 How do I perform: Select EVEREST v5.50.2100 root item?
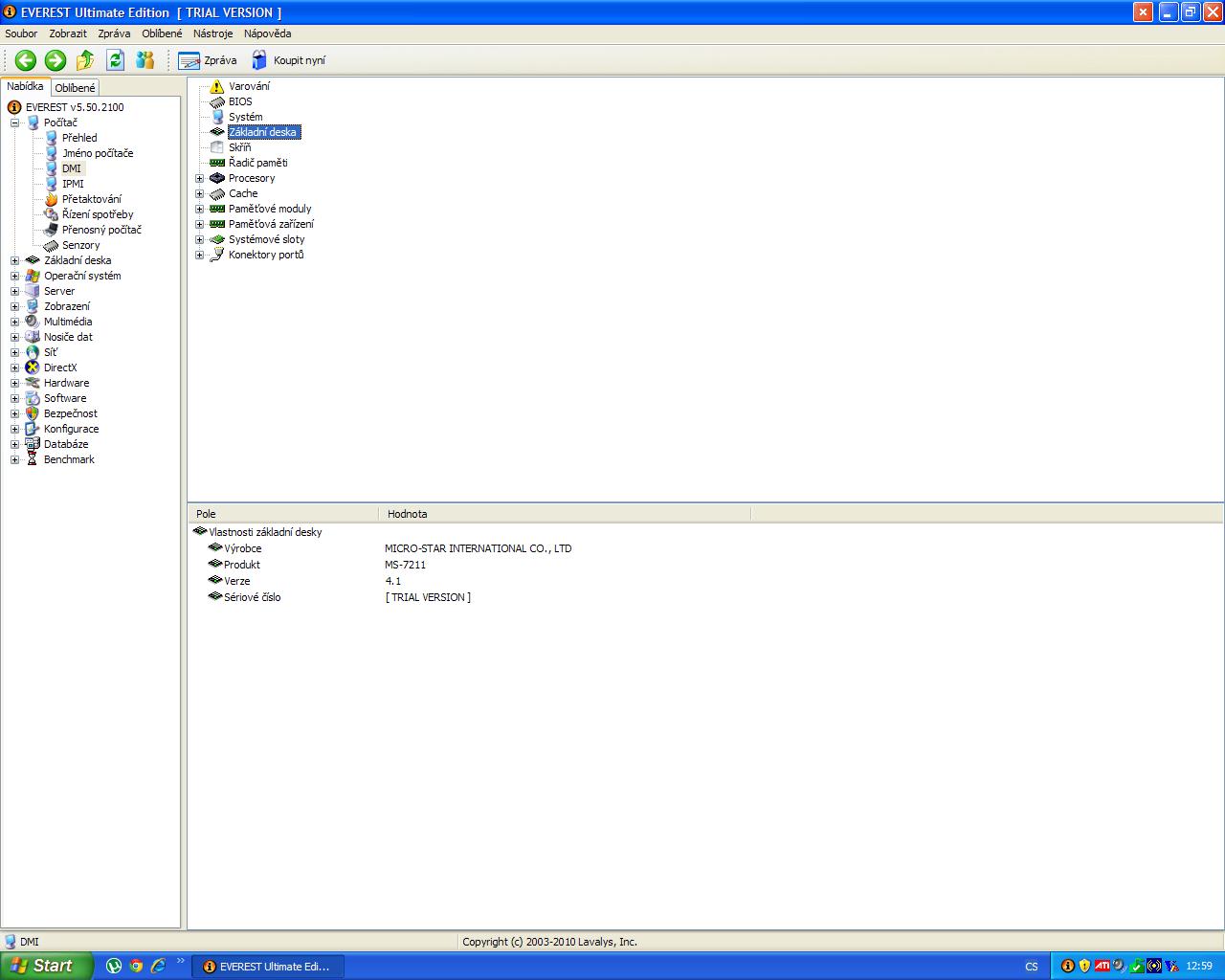(75, 107)
